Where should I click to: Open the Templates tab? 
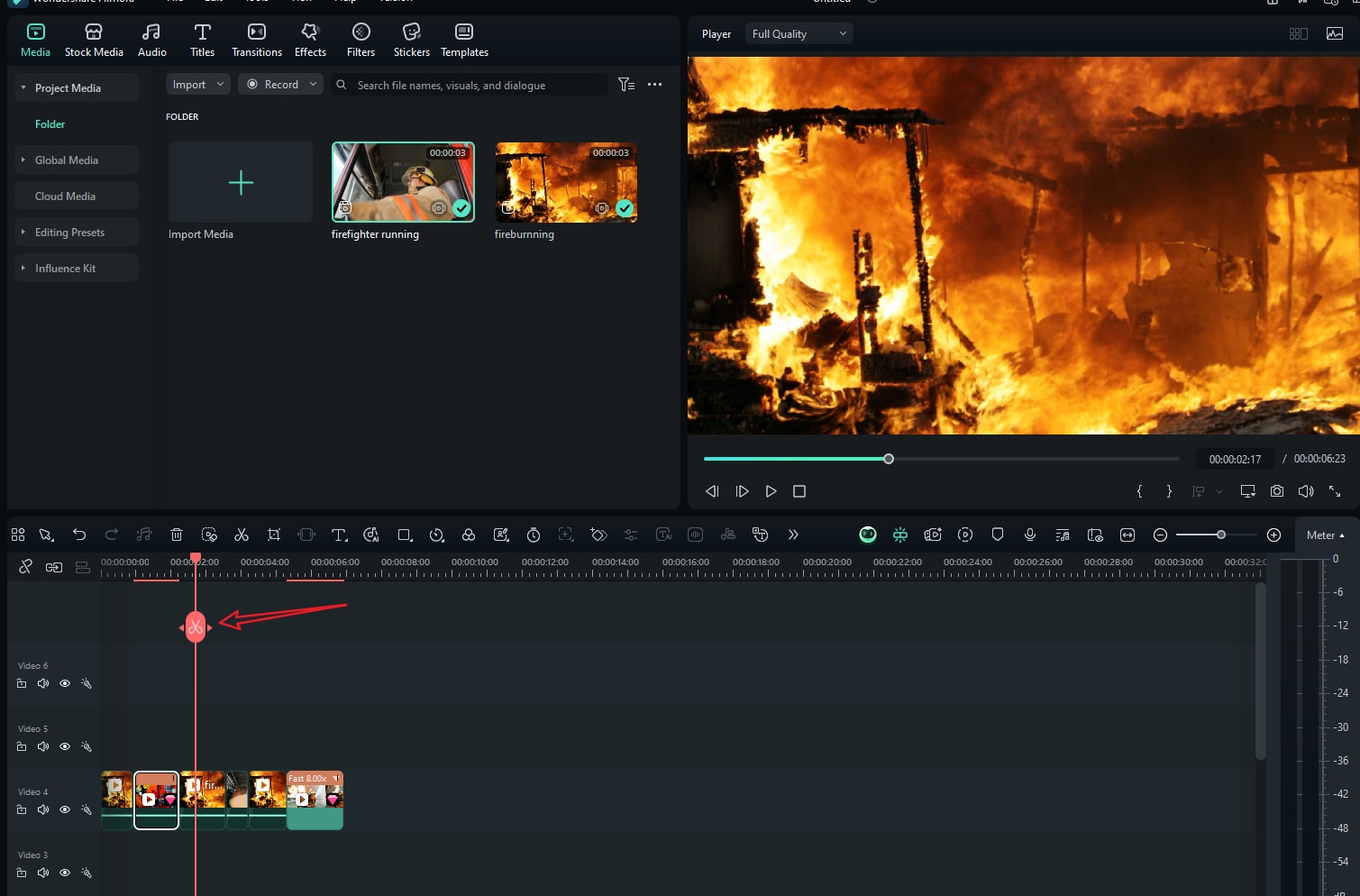[464, 41]
